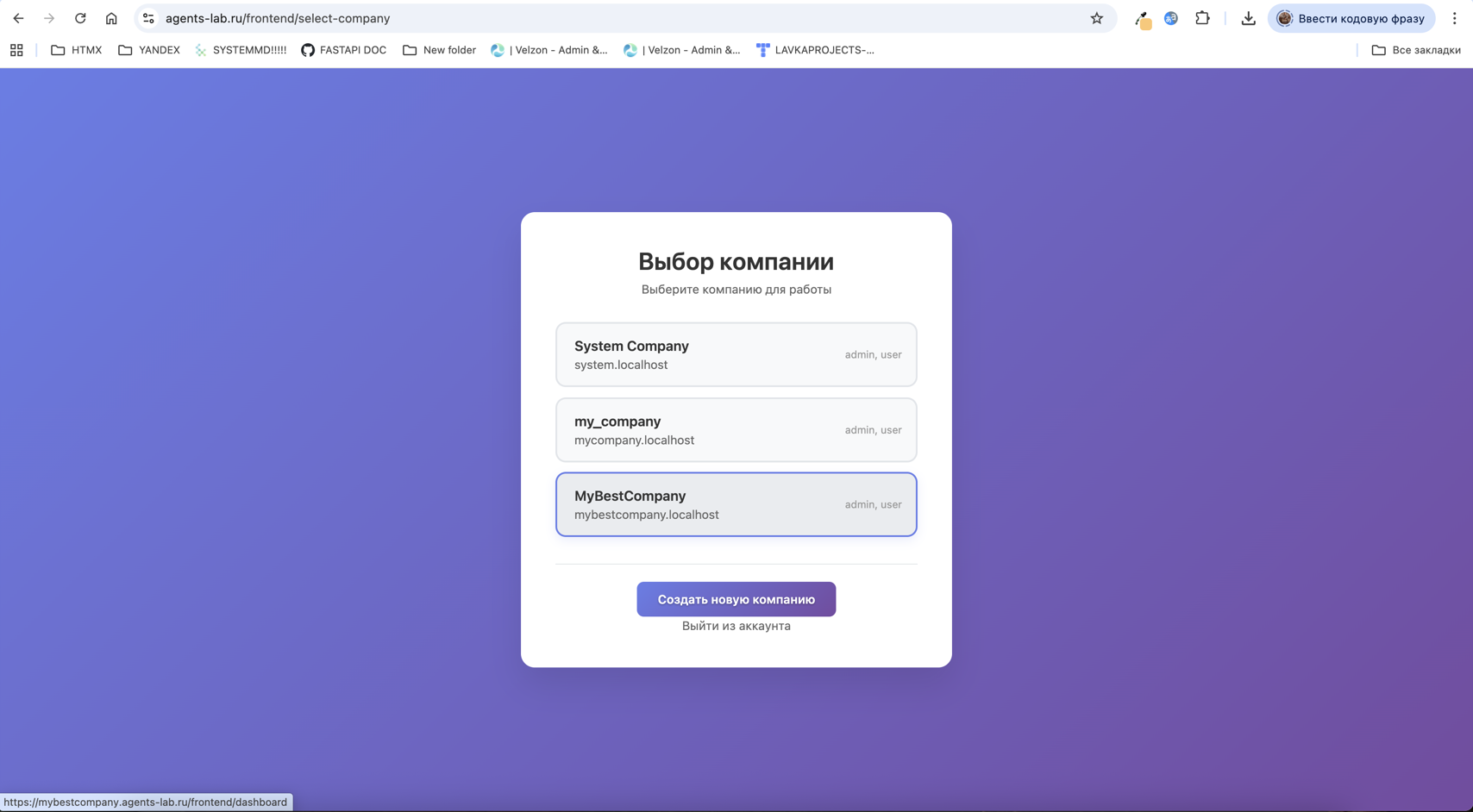This screenshot has width=1473, height=812.
Task: Open the Extensions puzzle icon
Action: (x=1202, y=17)
